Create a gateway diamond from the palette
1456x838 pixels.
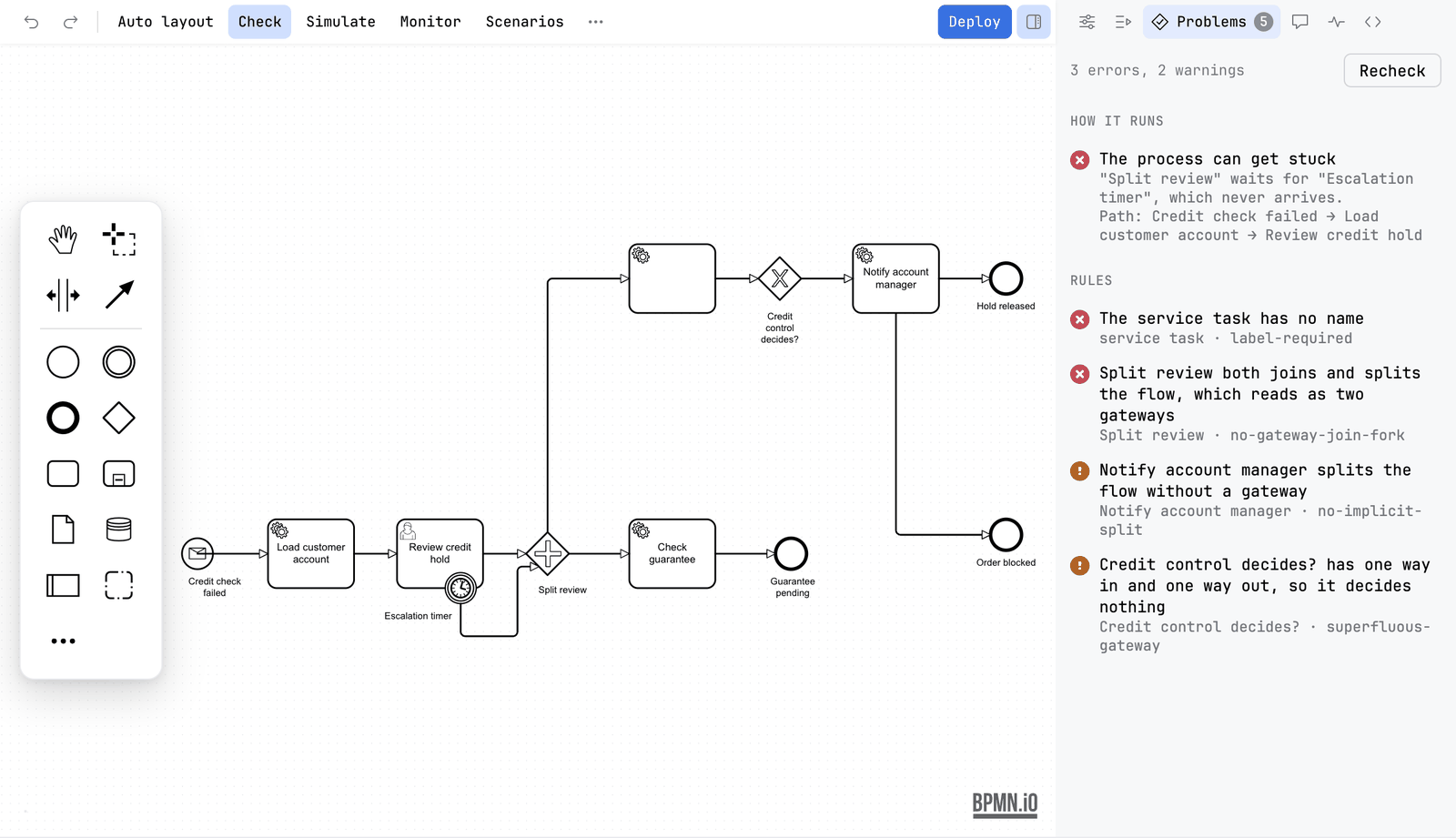coord(119,419)
